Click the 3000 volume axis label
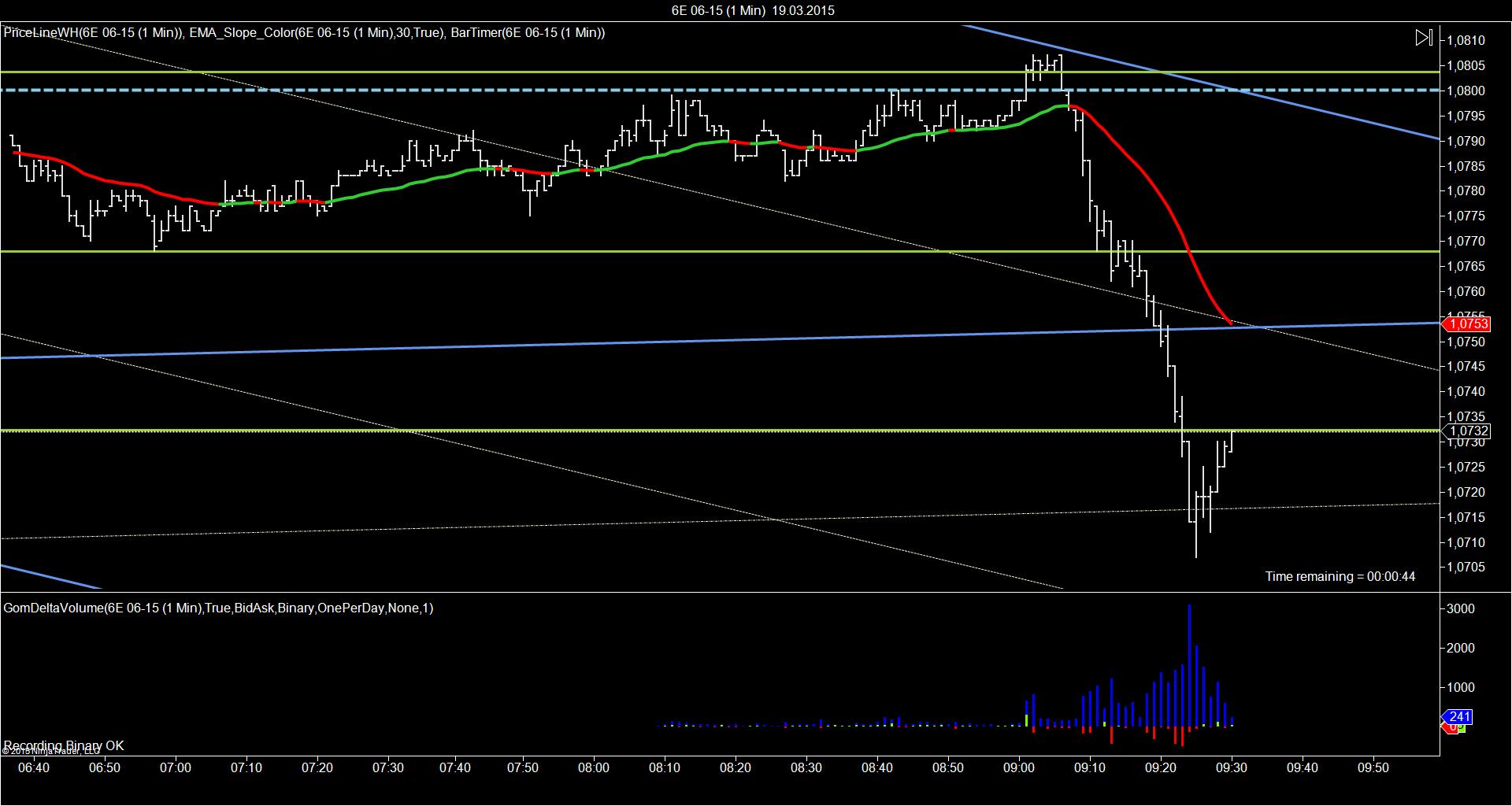 tap(1461, 609)
